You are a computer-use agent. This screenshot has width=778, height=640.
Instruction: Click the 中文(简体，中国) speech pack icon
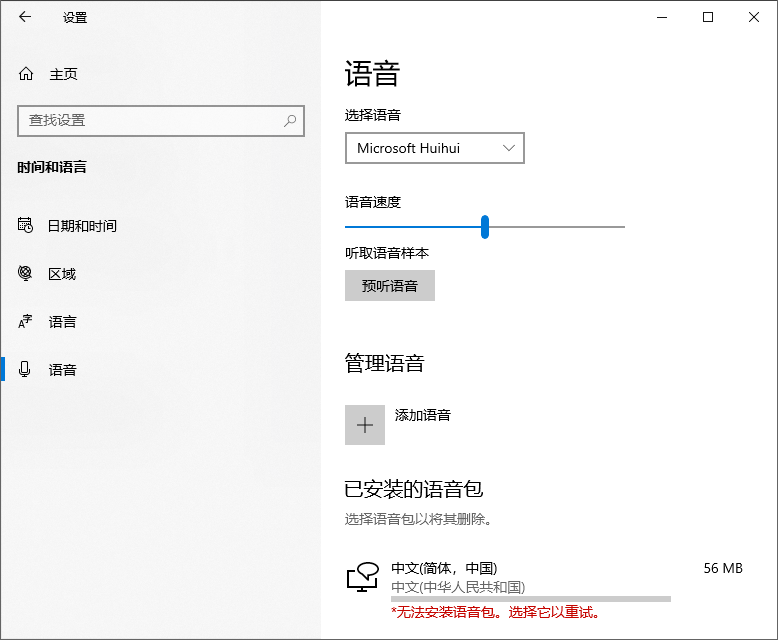coord(363,577)
